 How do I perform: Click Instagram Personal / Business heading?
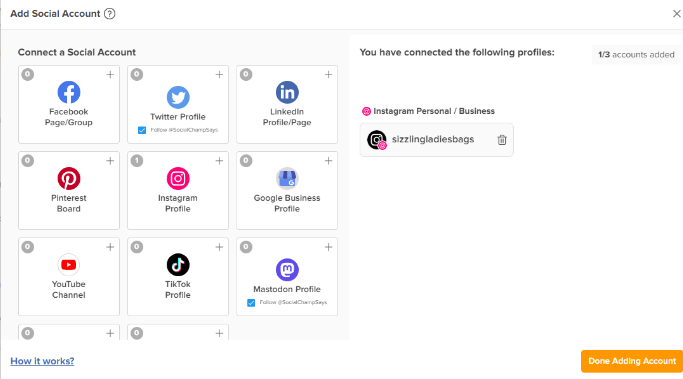click(x=434, y=111)
